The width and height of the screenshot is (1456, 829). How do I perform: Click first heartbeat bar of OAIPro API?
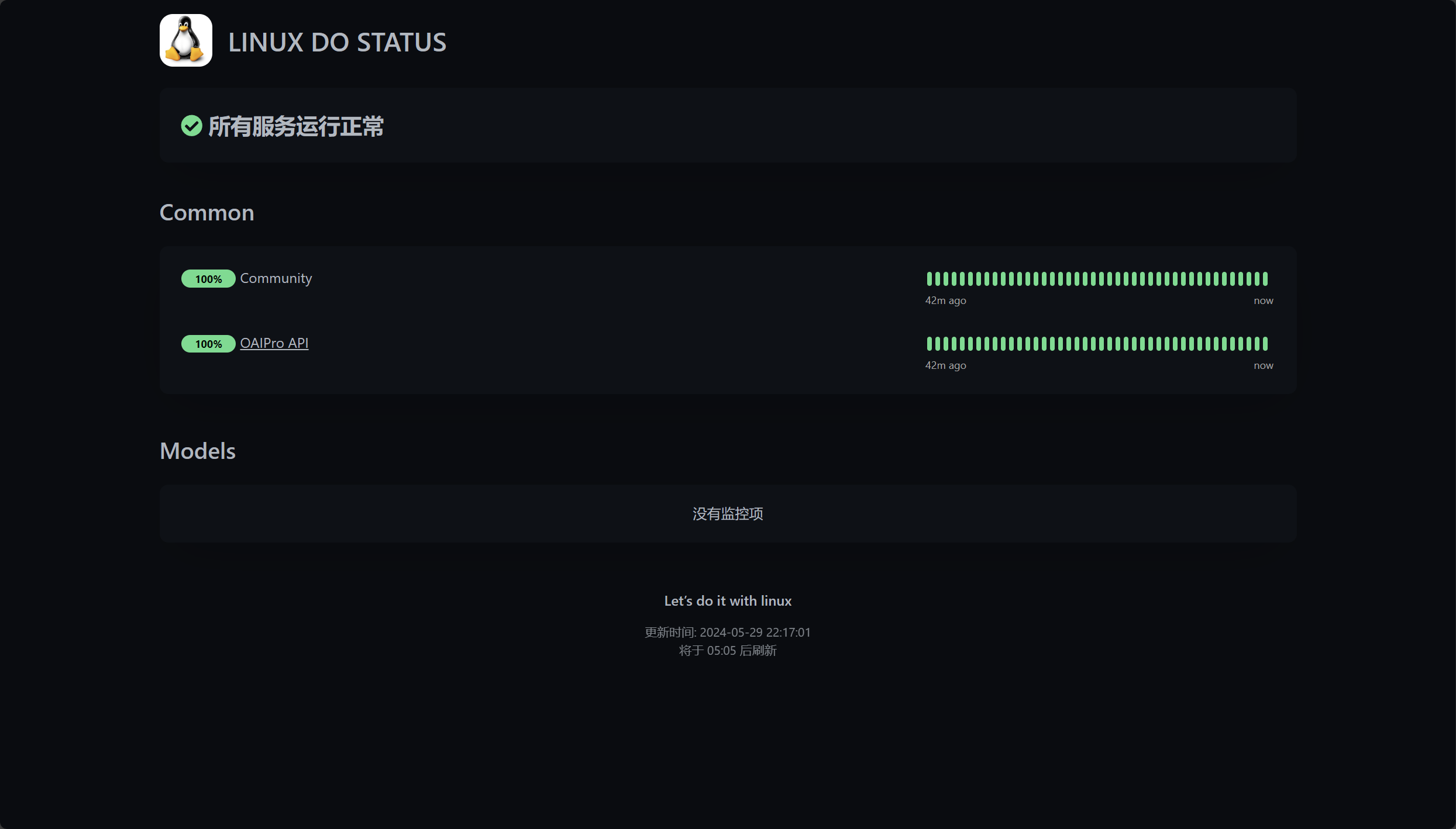(x=929, y=344)
